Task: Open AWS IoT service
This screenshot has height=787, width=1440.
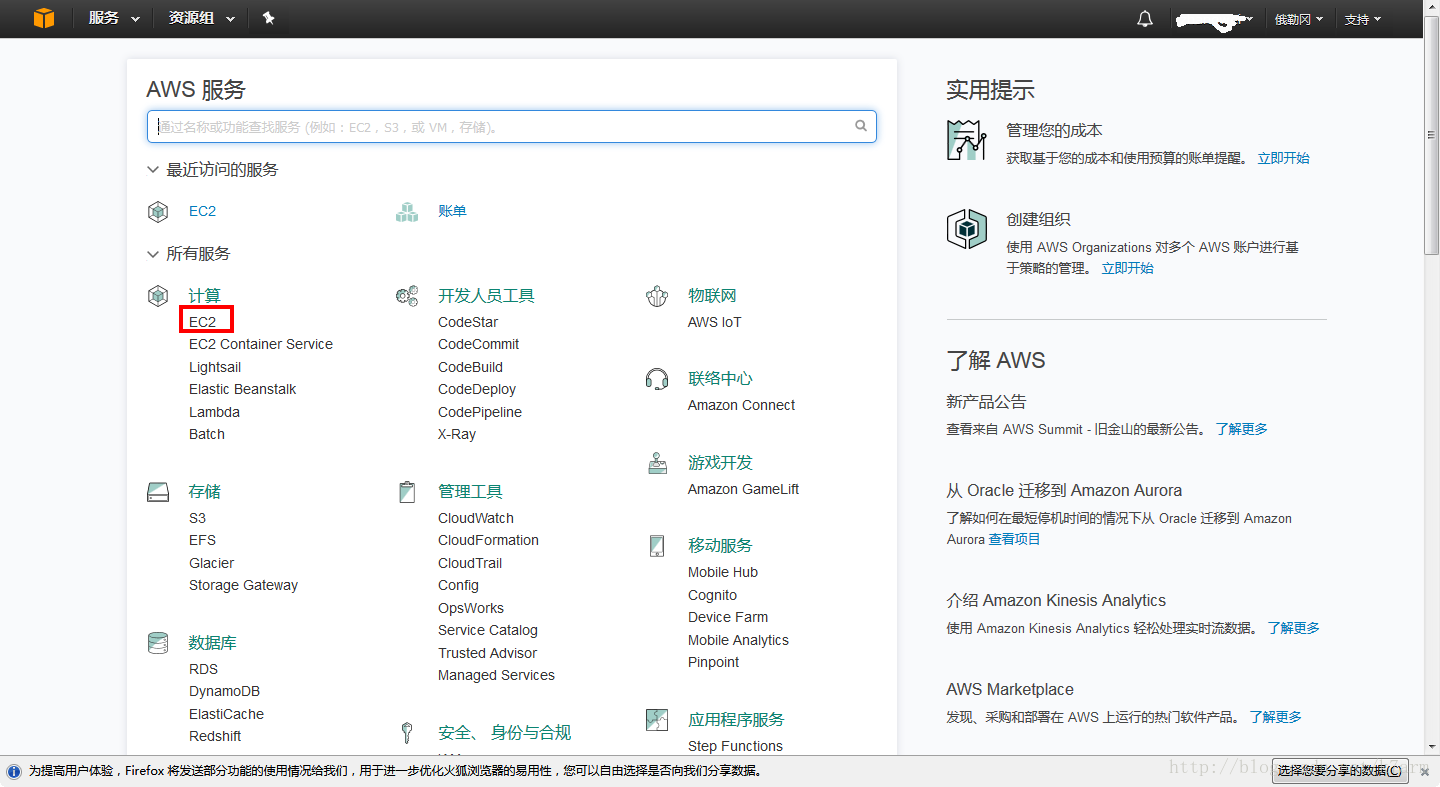Action: pos(715,322)
